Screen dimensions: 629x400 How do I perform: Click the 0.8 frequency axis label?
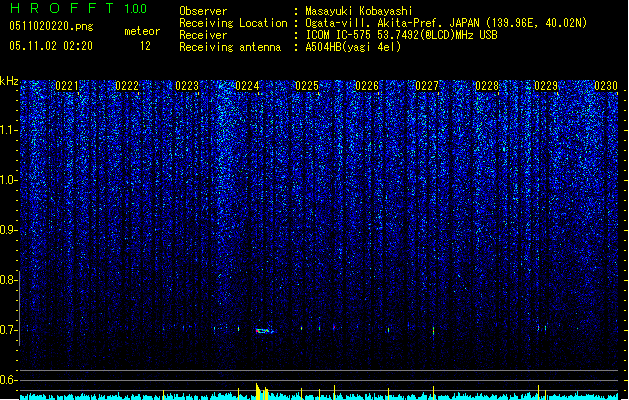[8, 280]
